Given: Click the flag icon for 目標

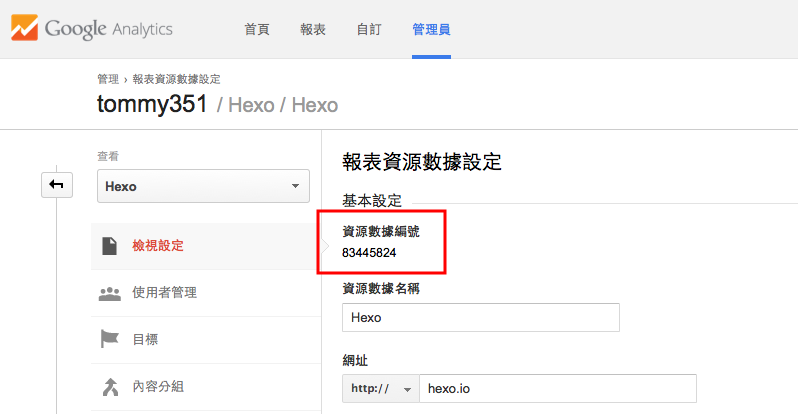Looking at the screenshot, I should [109, 340].
